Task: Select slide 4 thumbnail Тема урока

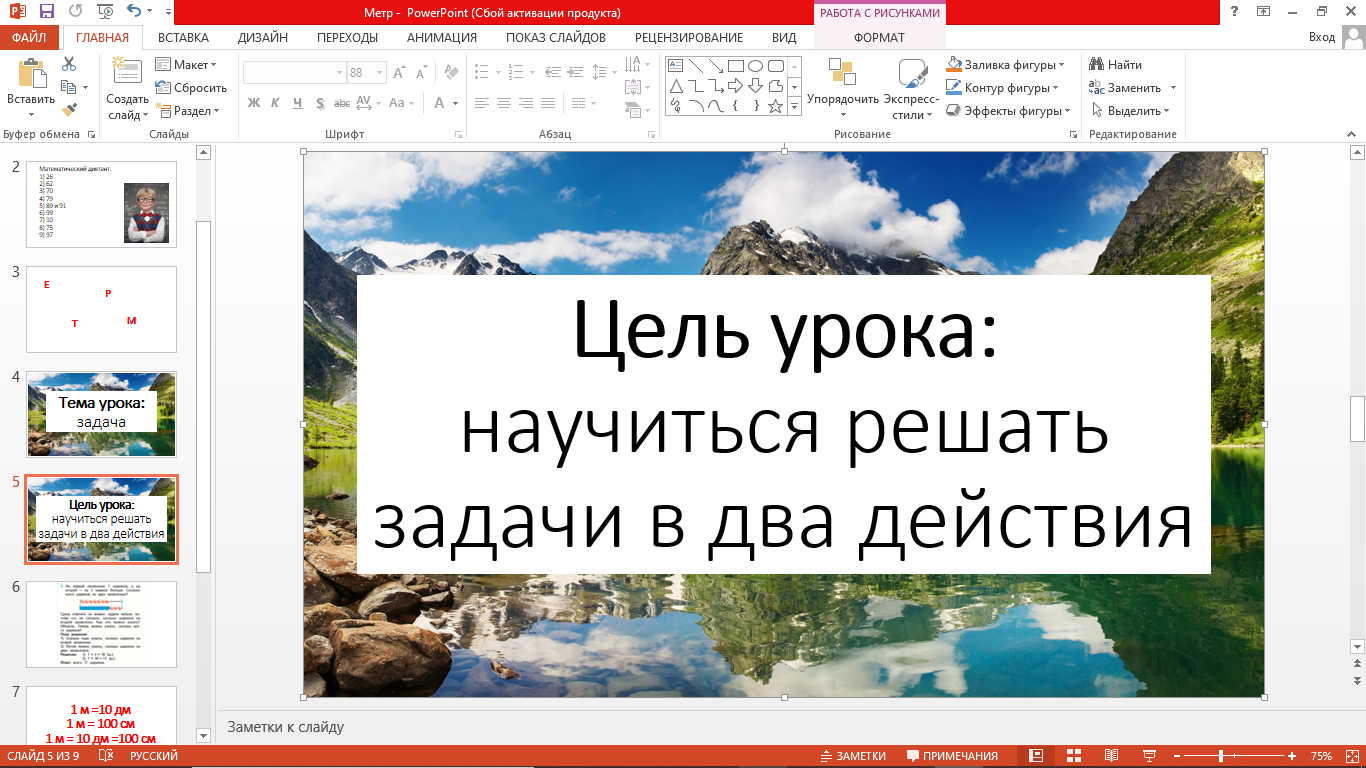Action: click(101, 414)
